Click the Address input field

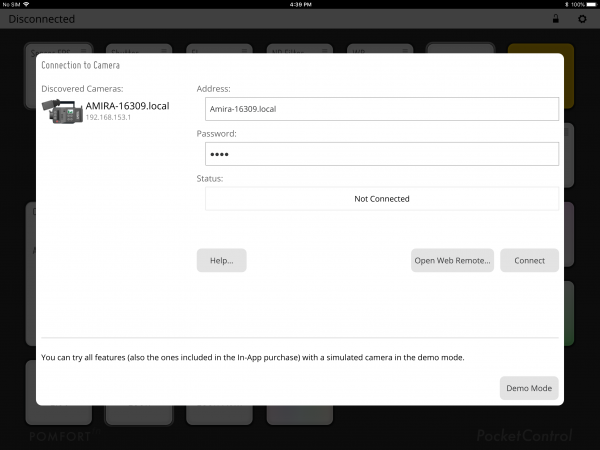click(381, 109)
